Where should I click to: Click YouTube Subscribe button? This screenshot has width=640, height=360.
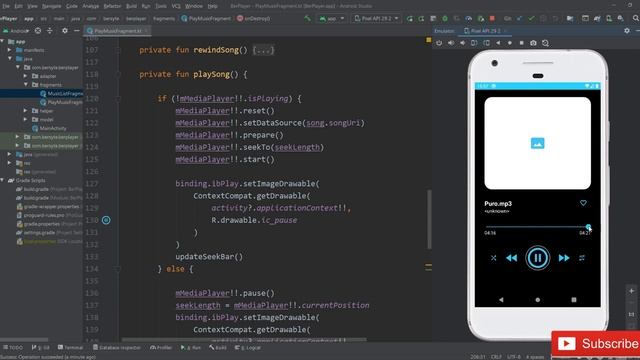[597, 344]
